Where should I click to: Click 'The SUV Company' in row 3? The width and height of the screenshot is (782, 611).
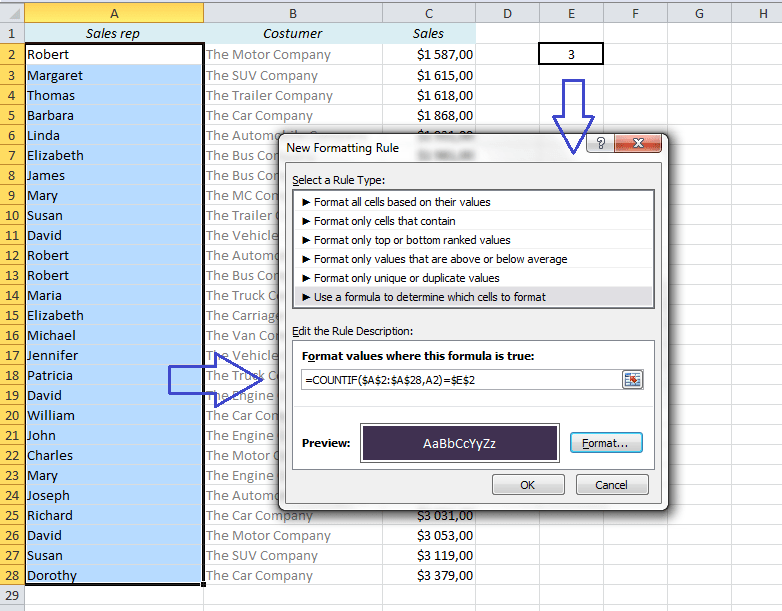coord(293,75)
